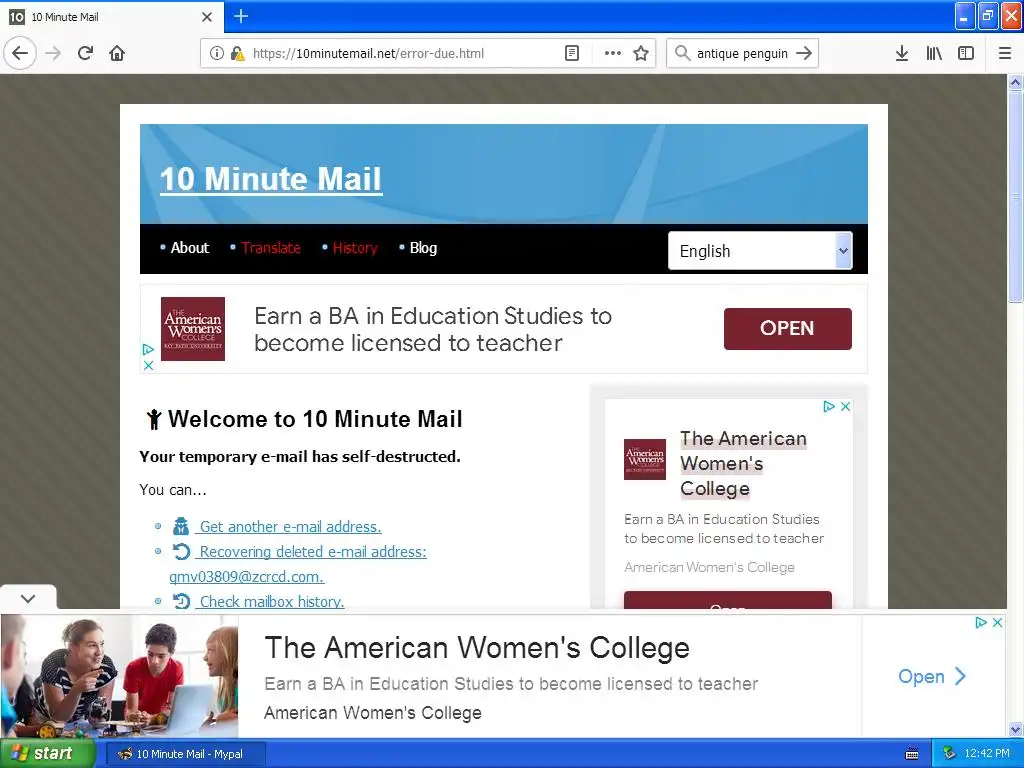Click the sidebar ad college logo
1024x768 pixels.
[x=645, y=459]
